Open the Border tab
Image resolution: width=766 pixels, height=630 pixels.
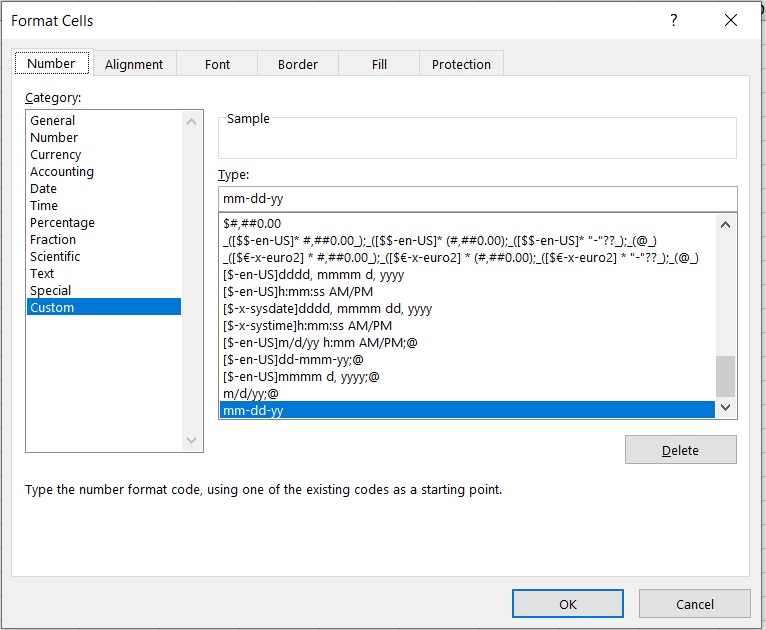(298, 64)
